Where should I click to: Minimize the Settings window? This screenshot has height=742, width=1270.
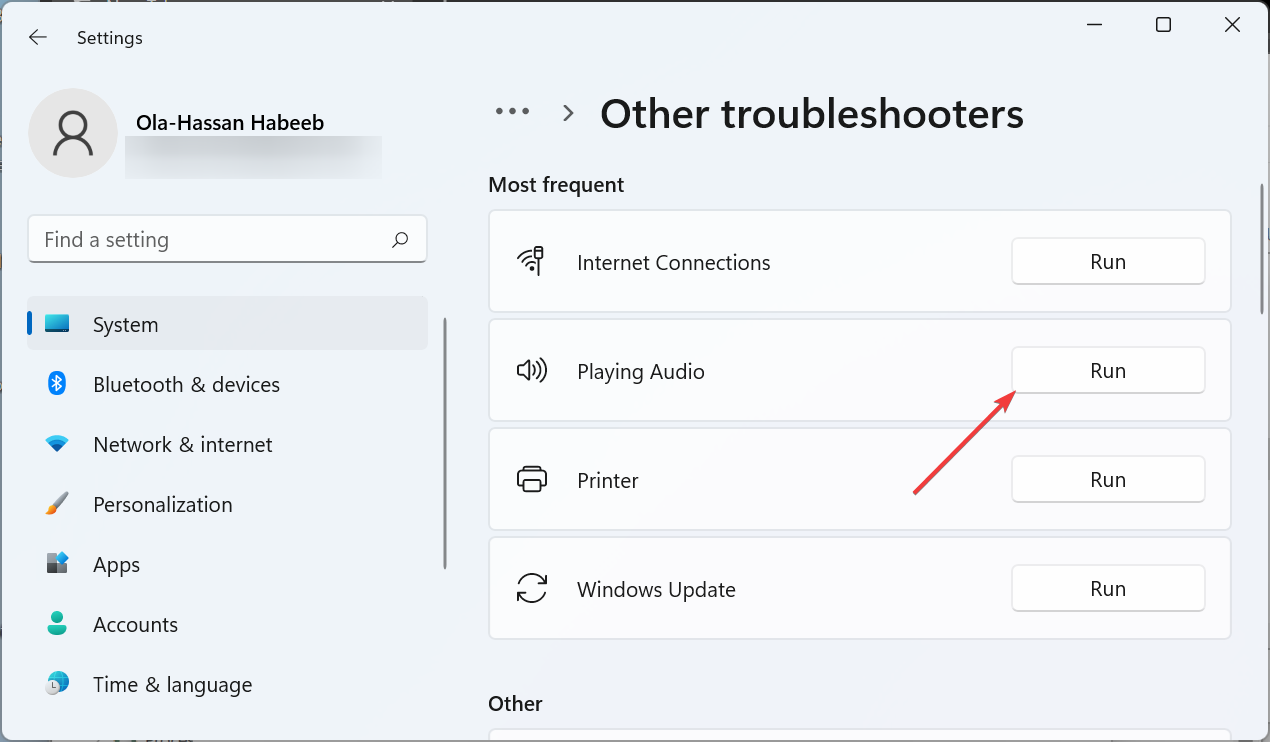[1094, 25]
